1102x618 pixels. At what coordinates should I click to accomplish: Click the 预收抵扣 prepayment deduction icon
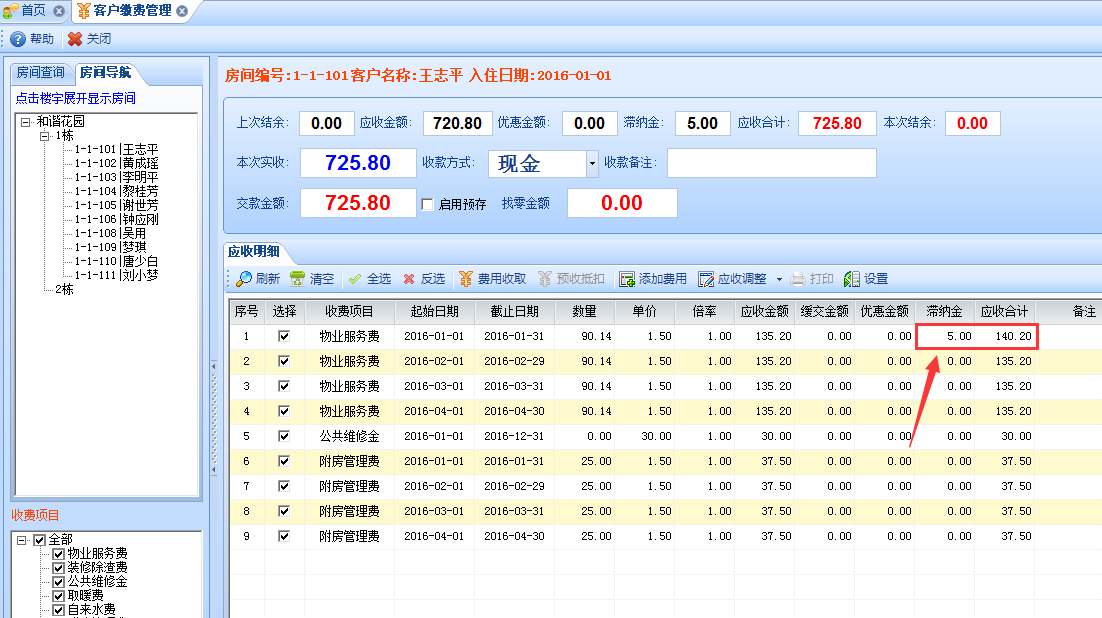click(x=545, y=279)
